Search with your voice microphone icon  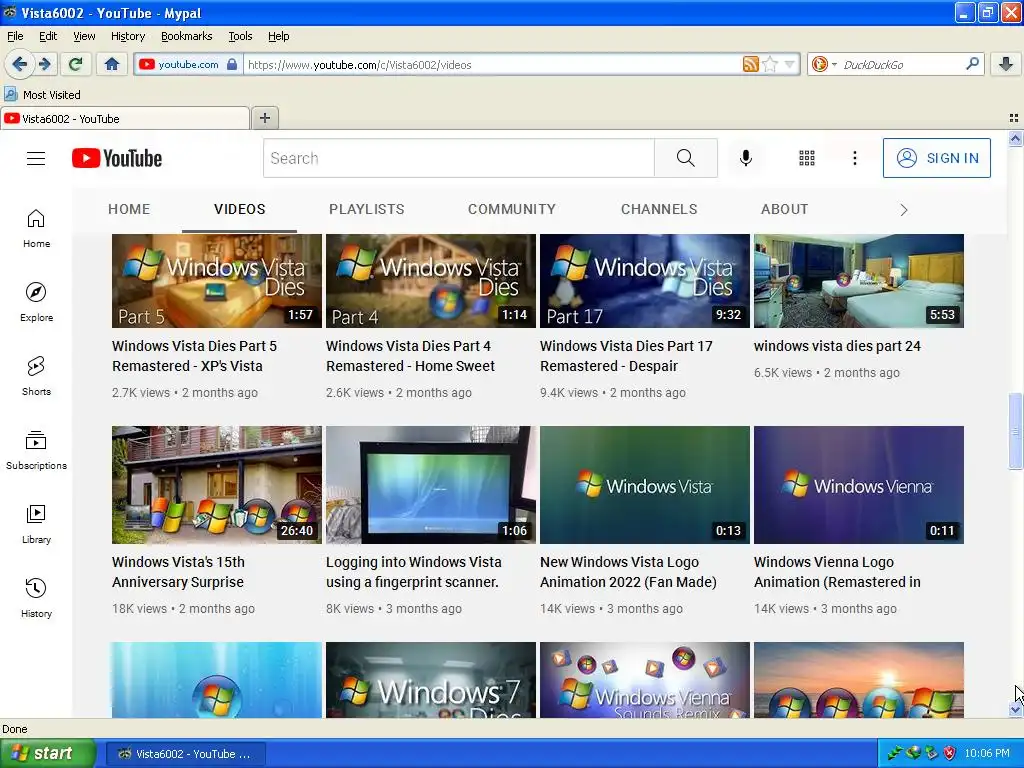click(745, 158)
